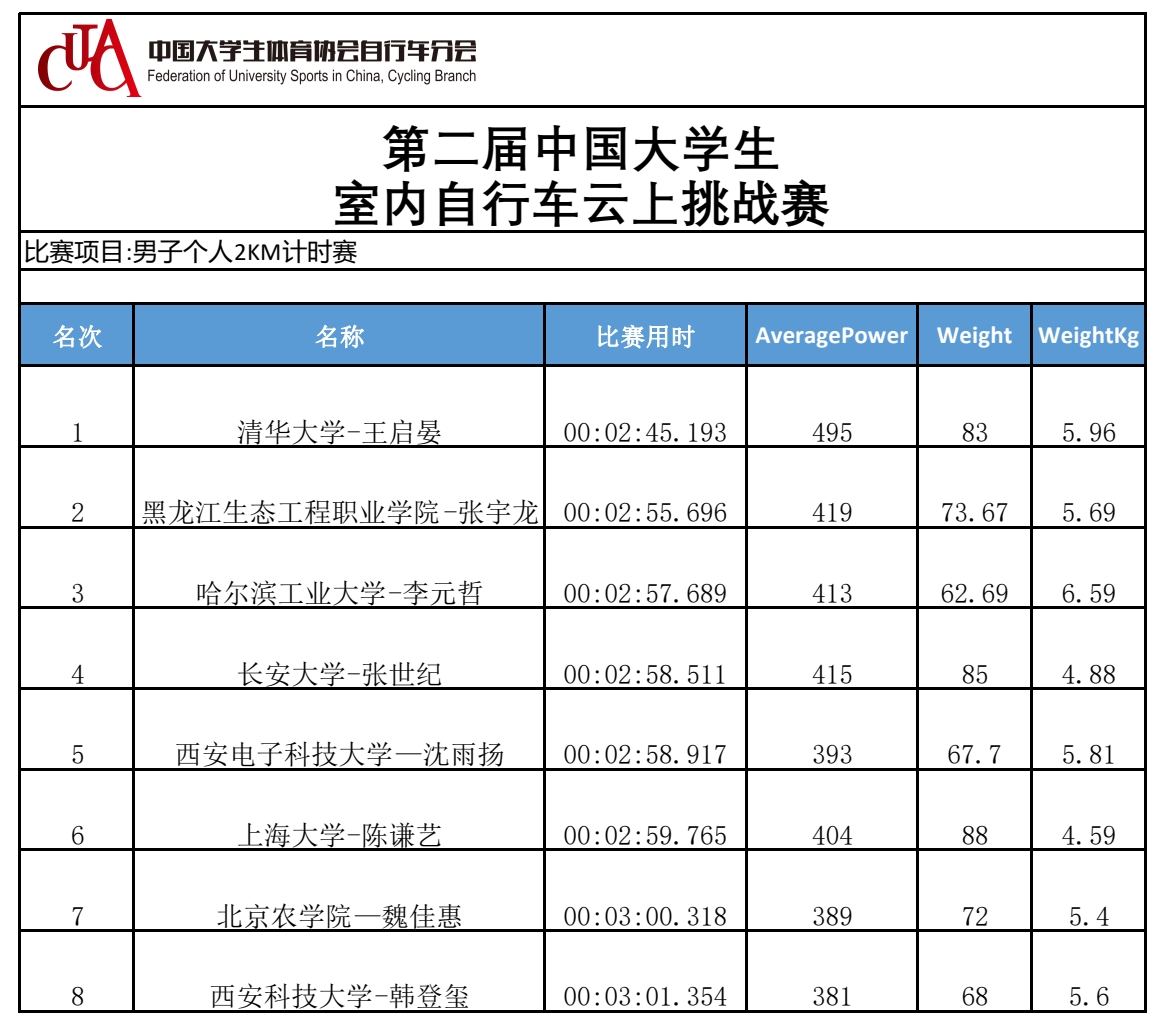Select the AveragePower column header

pyautogui.click(x=831, y=335)
